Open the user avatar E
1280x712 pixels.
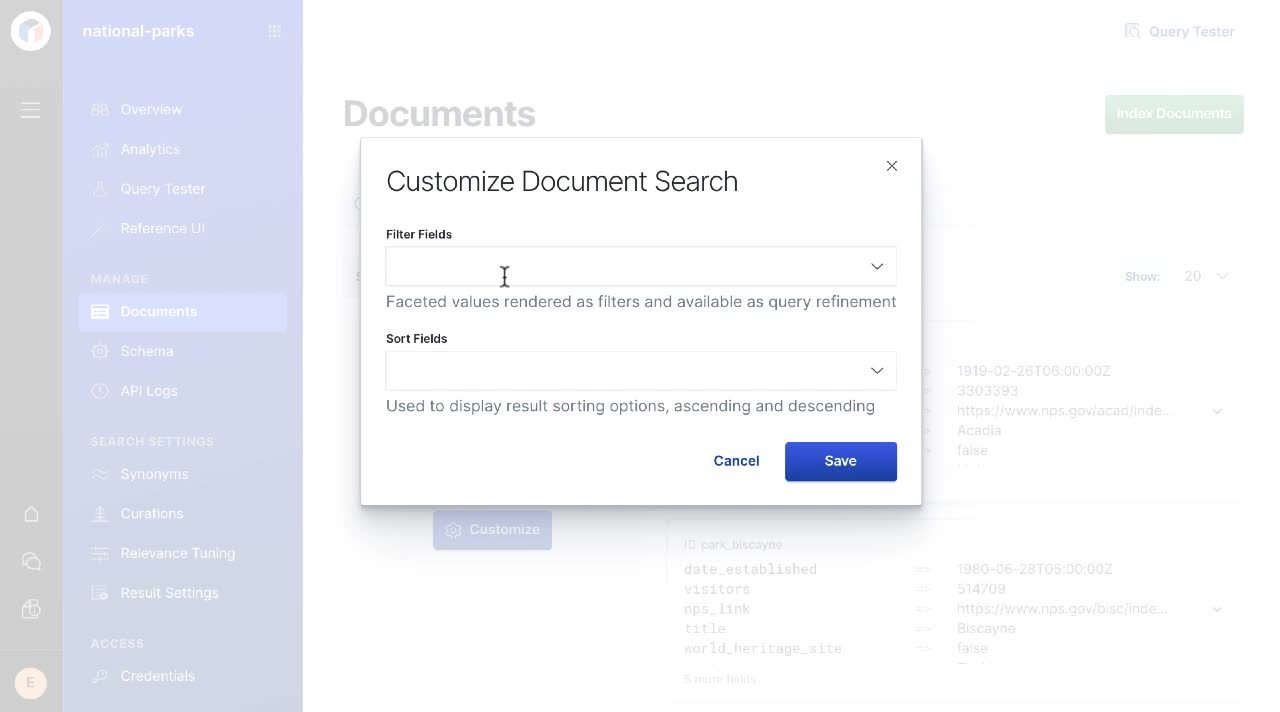pos(30,683)
